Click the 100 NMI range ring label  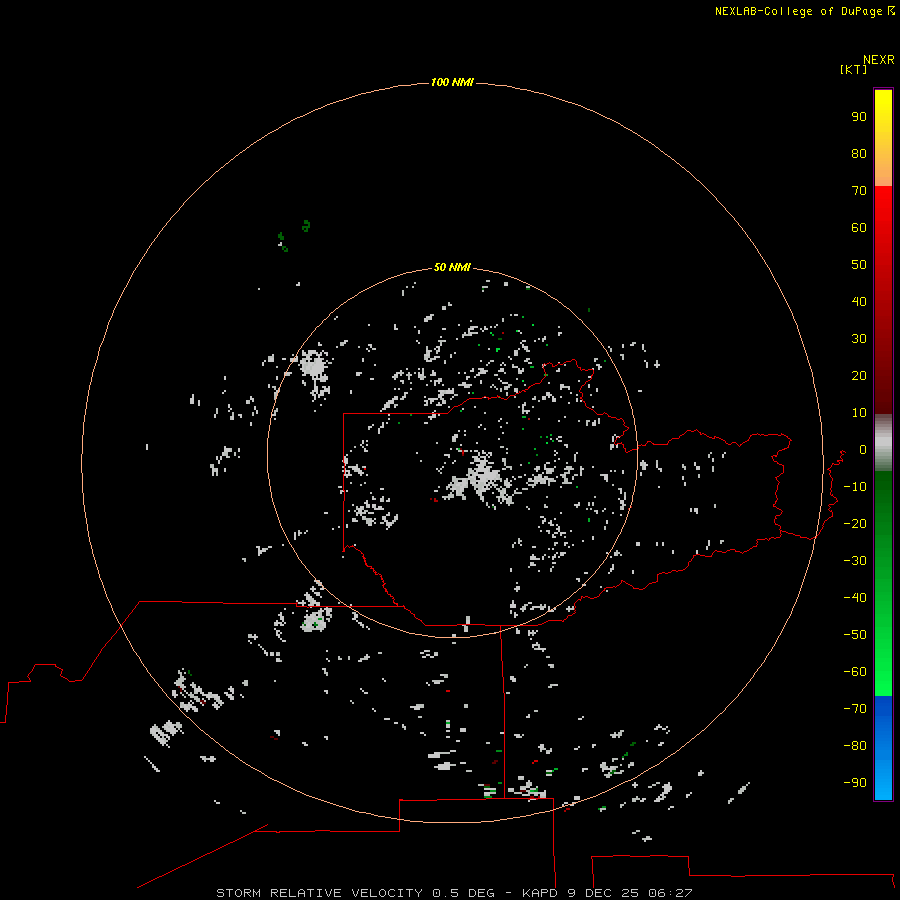pyautogui.click(x=452, y=82)
